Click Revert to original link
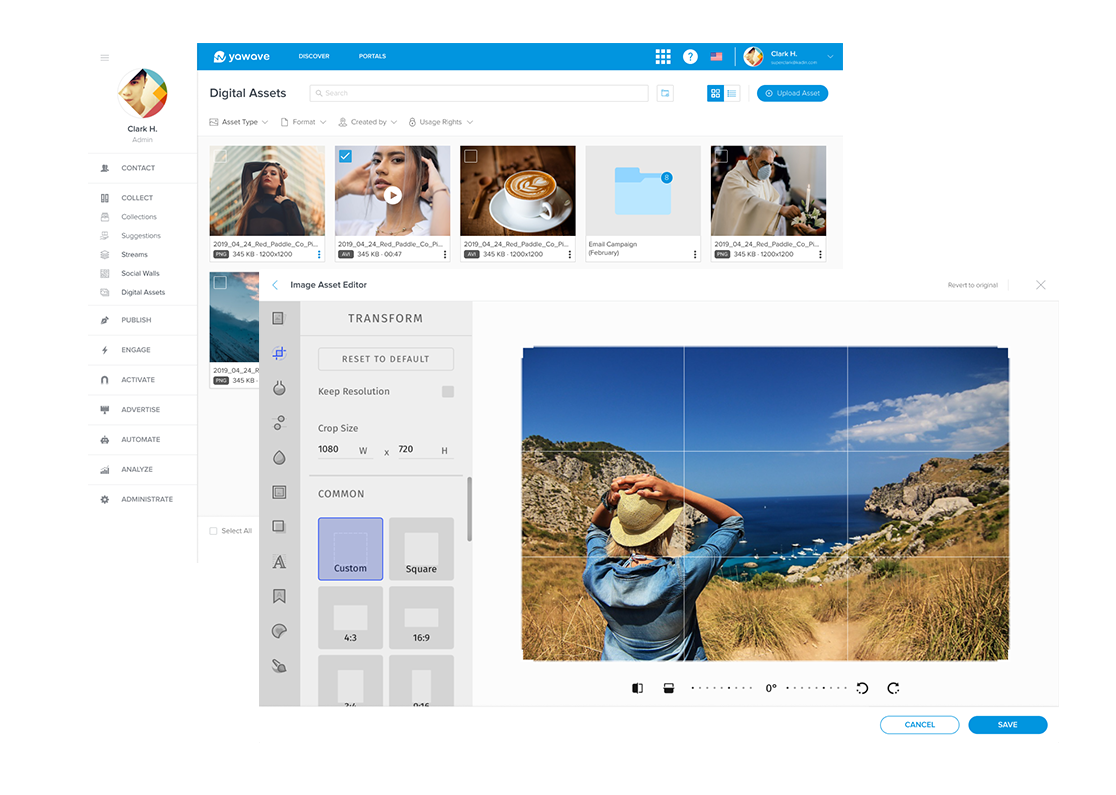This screenshot has width=1116, height=795. click(x=972, y=285)
